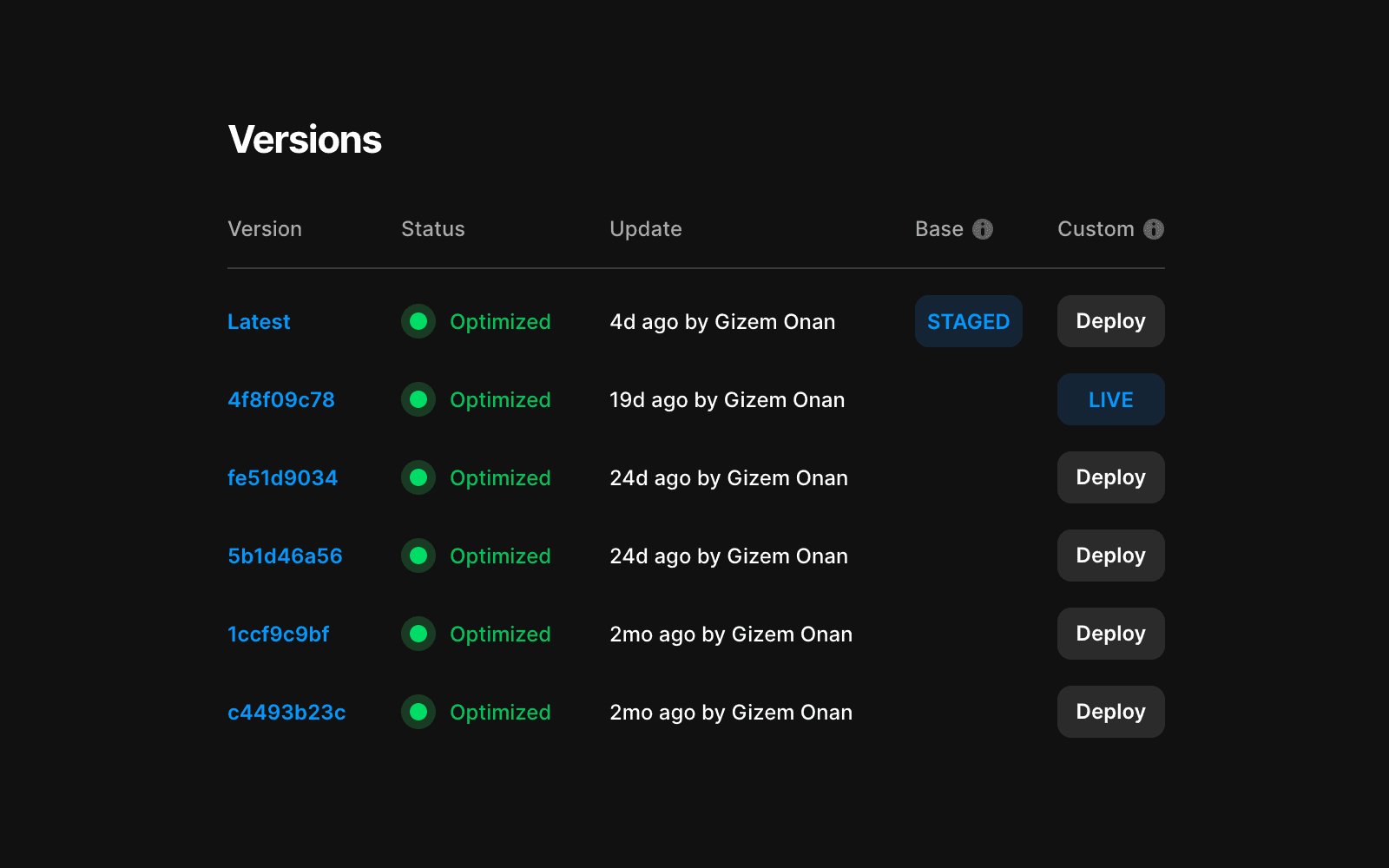Open version 4f8f09c78

tap(280, 400)
